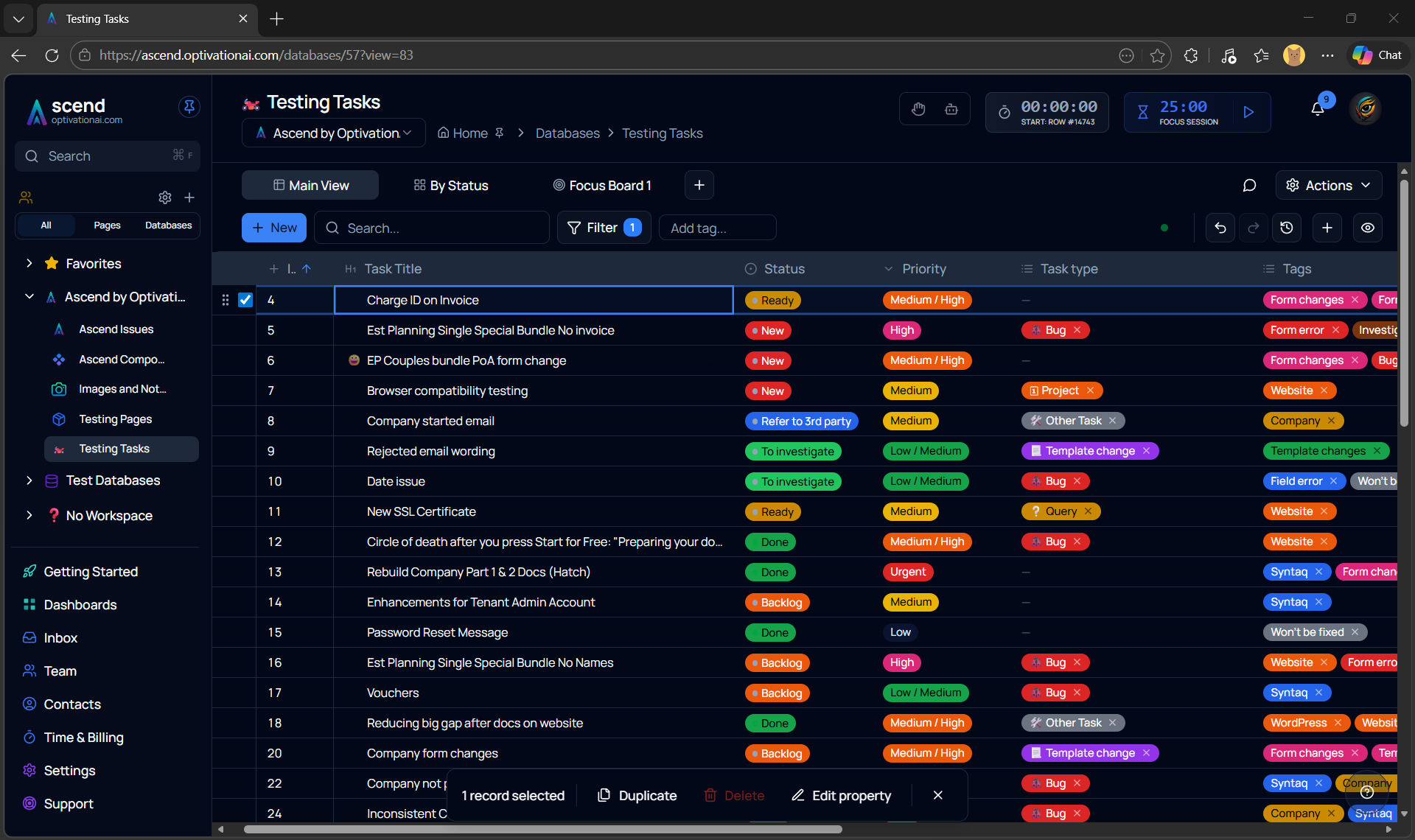
Task: Click the blue New button
Action: 274,228
